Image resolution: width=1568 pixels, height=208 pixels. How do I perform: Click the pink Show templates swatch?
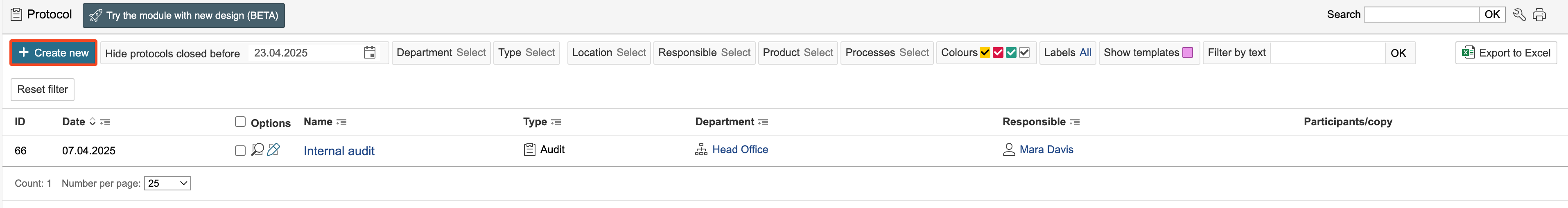coord(1188,53)
